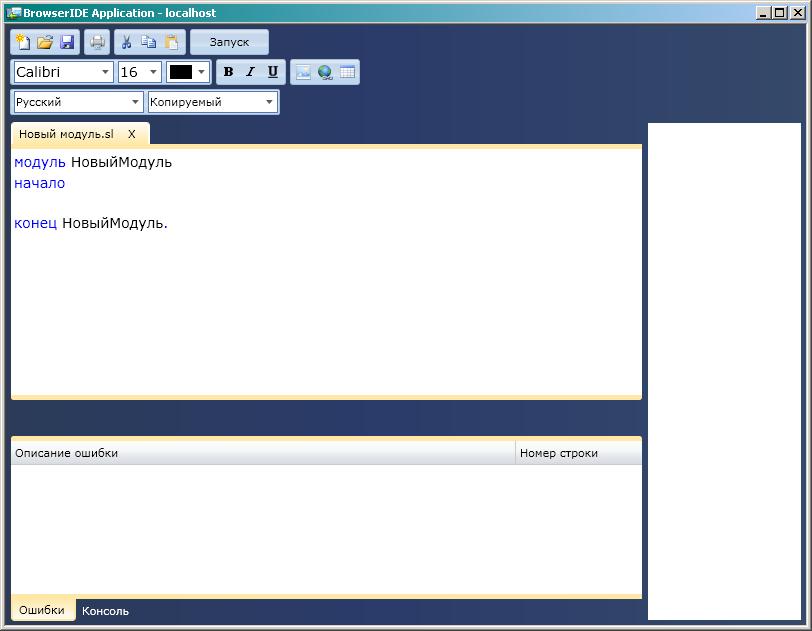
Task: Click the Copy icon in the toolbar
Action: (x=149, y=42)
